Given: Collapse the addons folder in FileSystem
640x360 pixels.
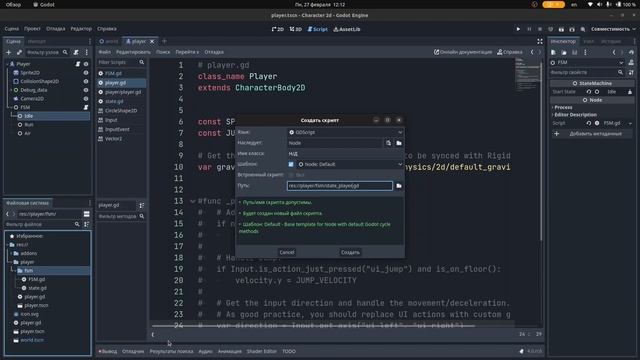Looking at the screenshot, I should pos(11,253).
